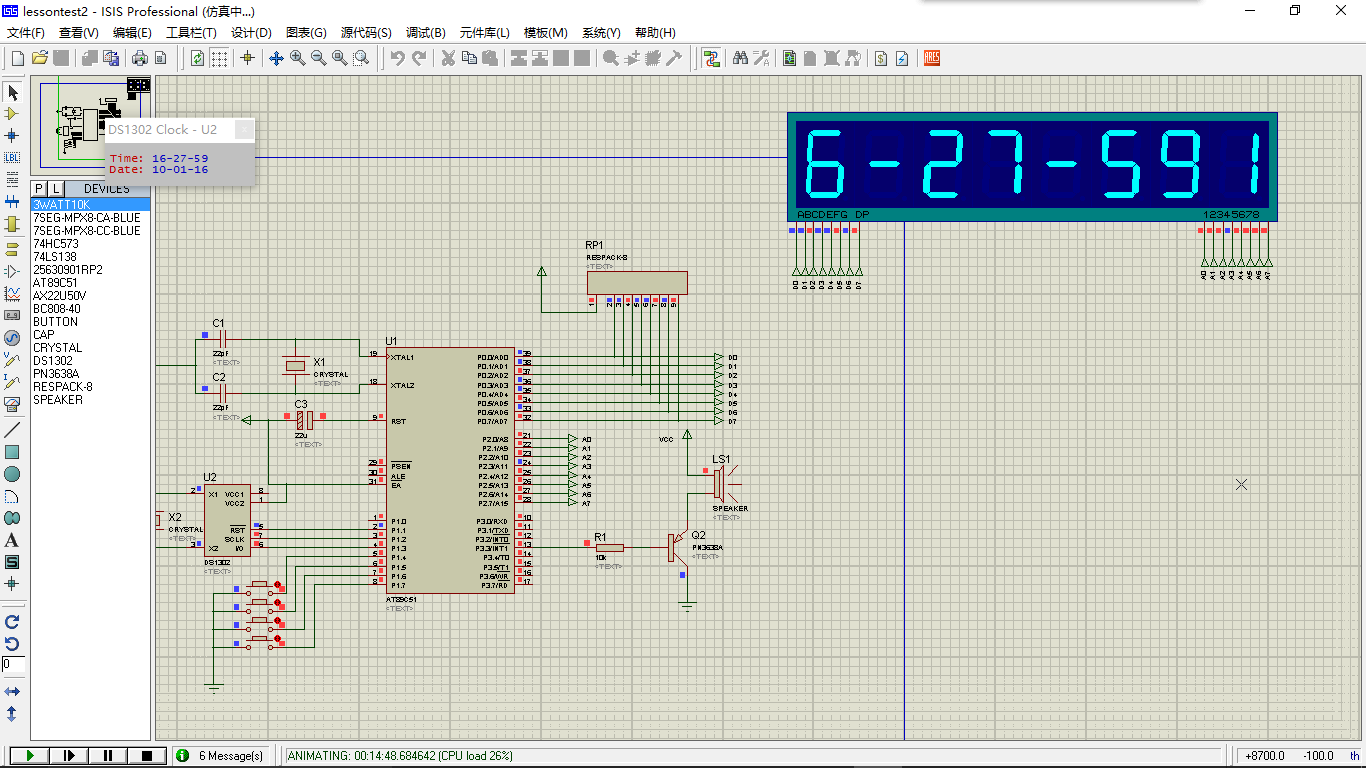Open property assignment wrench tool

pyautogui.click(x=761, y=58)
